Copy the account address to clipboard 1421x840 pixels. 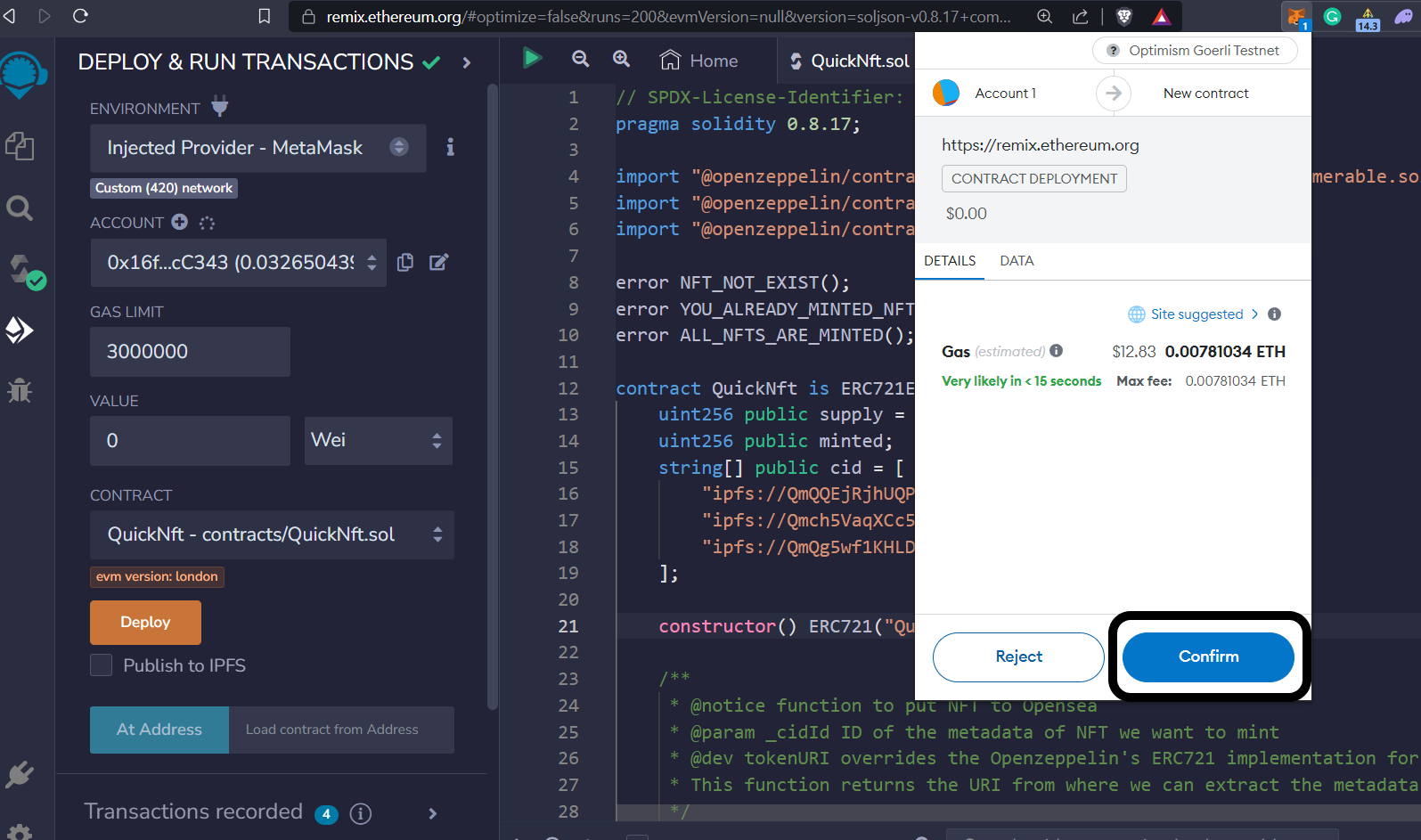(x=405, y=262)
